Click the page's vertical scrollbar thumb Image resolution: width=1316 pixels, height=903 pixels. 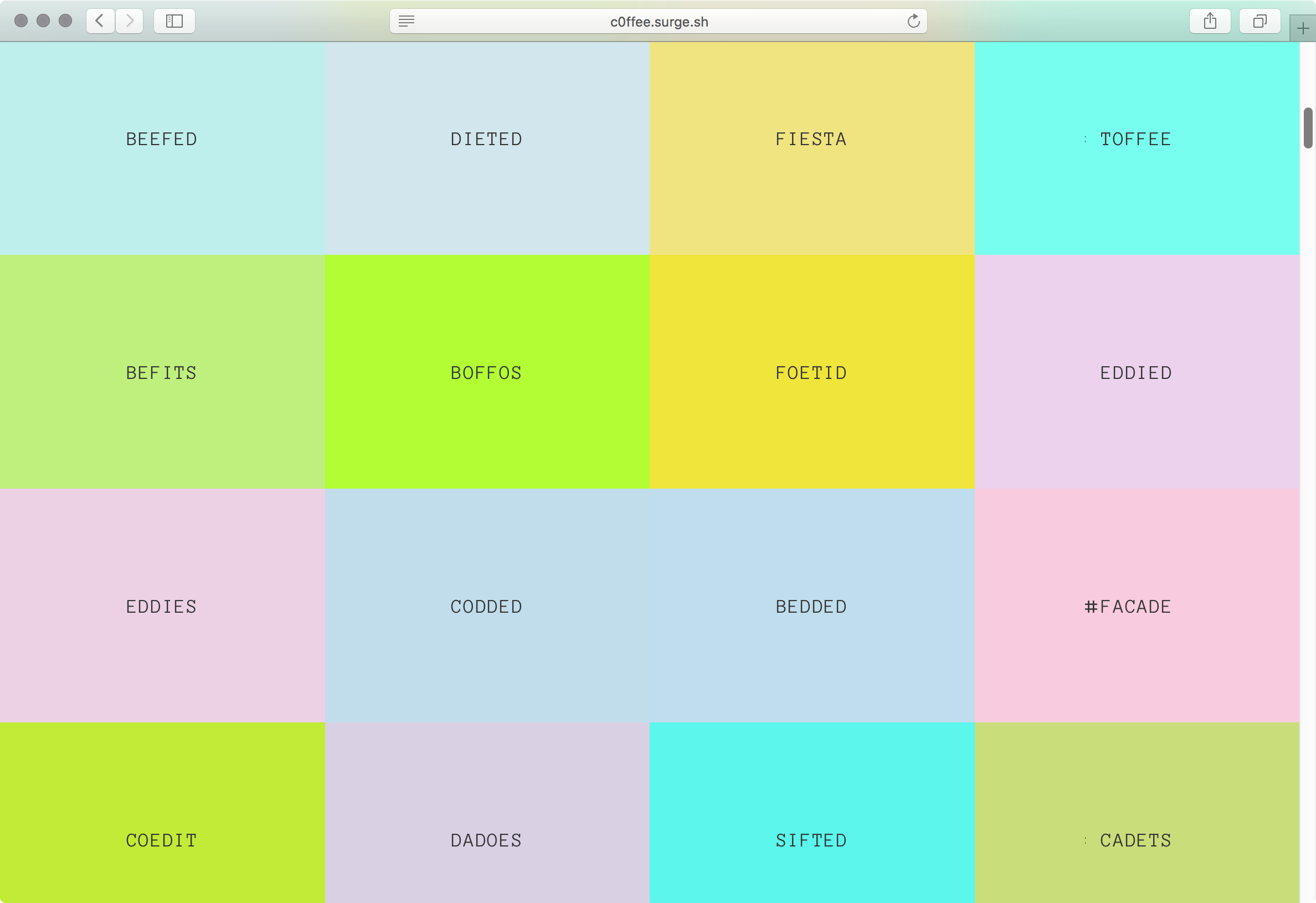(1308, 127)
